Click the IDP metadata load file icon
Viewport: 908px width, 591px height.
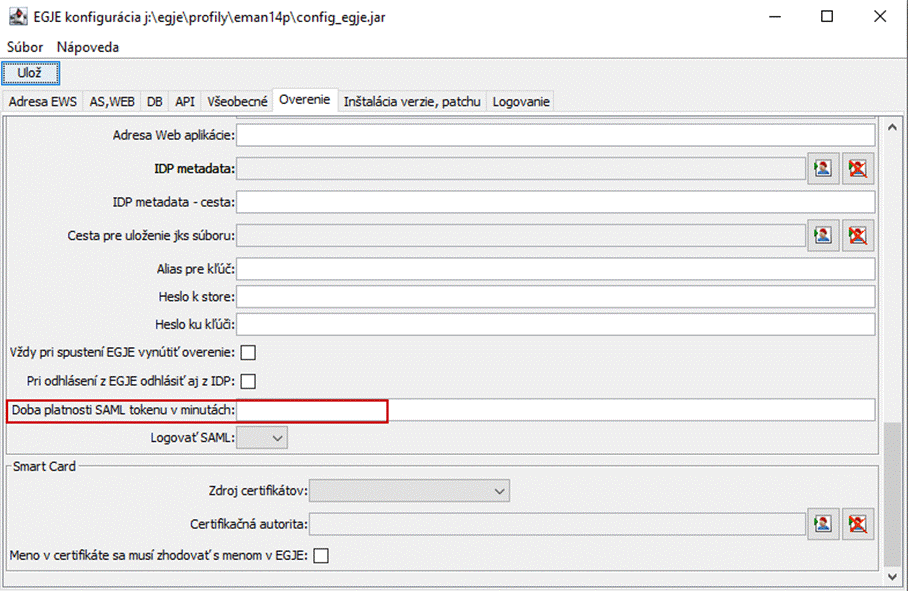pyautogui.click(x=822, y=169)
